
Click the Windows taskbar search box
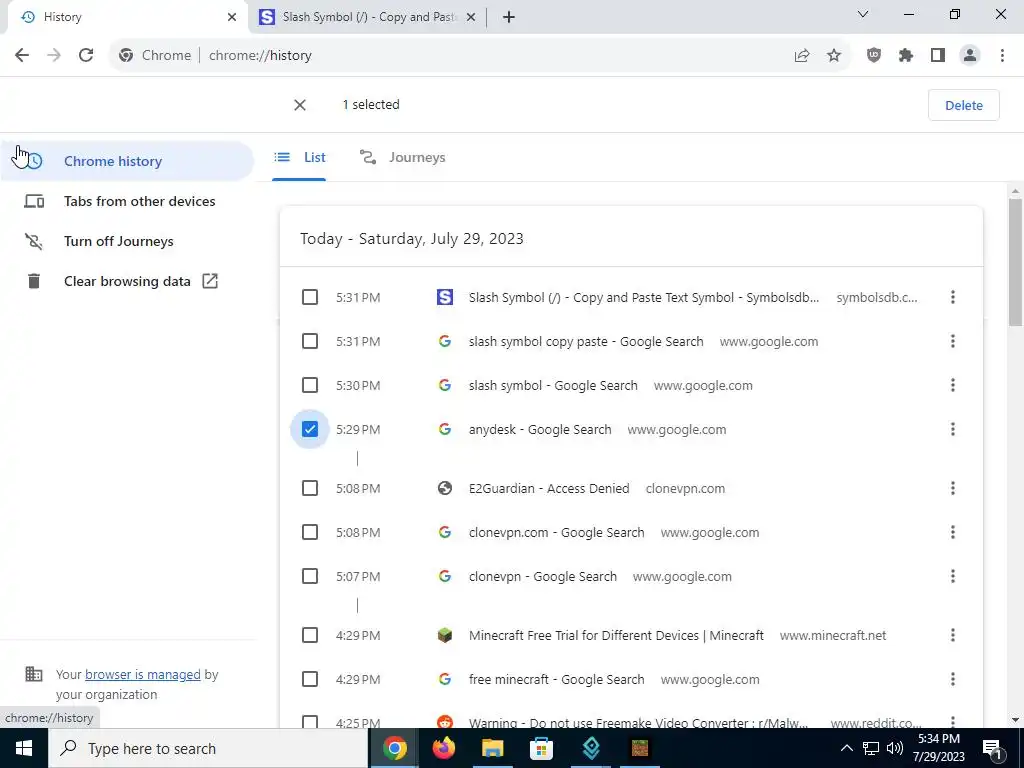[208, 748]
